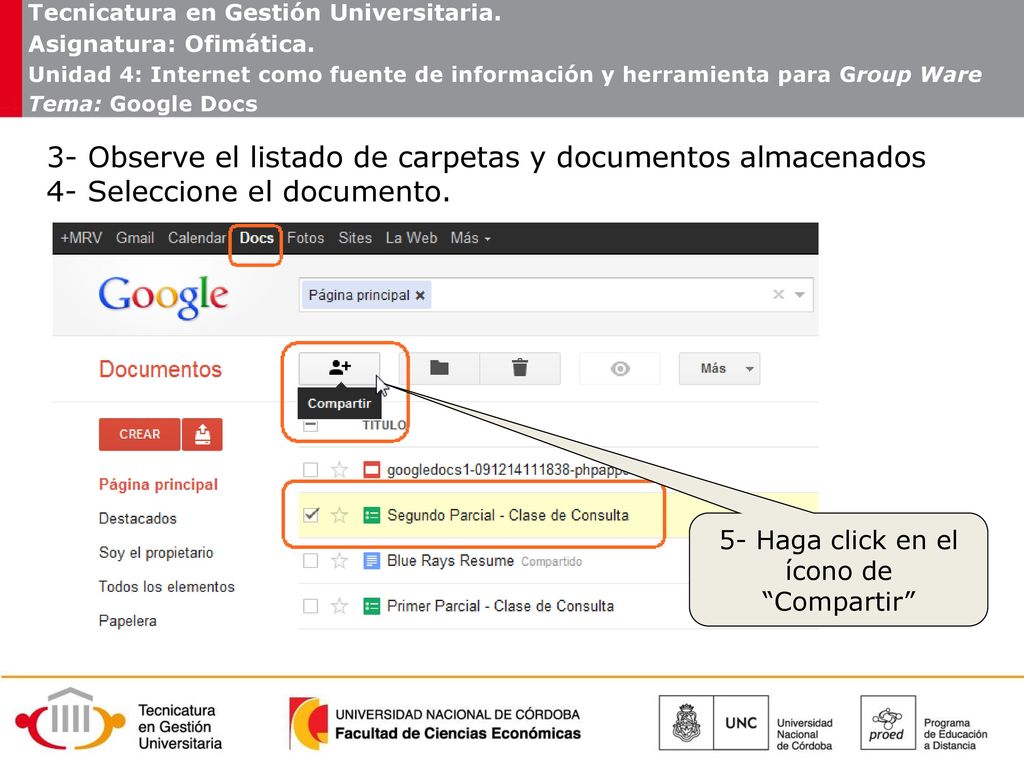Tick the checkbox for googledocs1-091214111838 file
The image size is (1024, 768).
pos(311,470)
